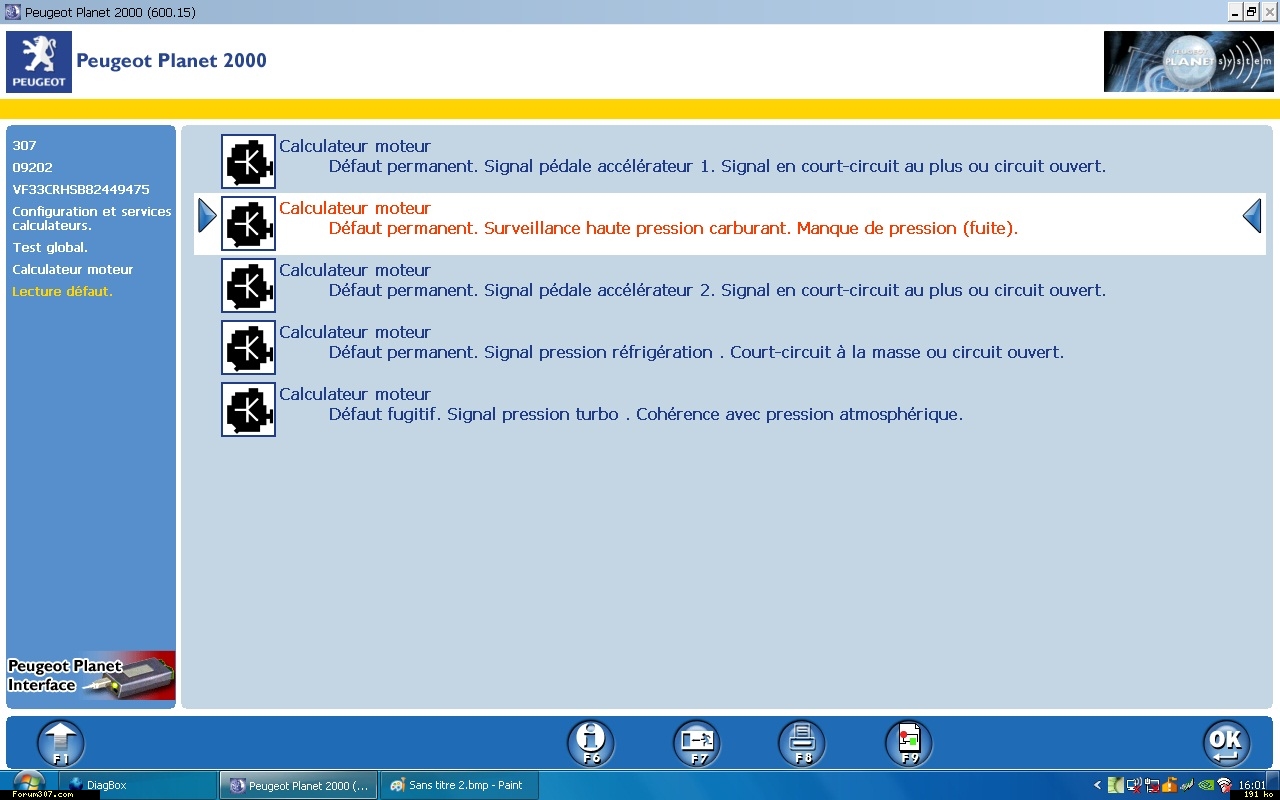
Task: Show hidden tray icons arrow
Action: pos(1097,785)
